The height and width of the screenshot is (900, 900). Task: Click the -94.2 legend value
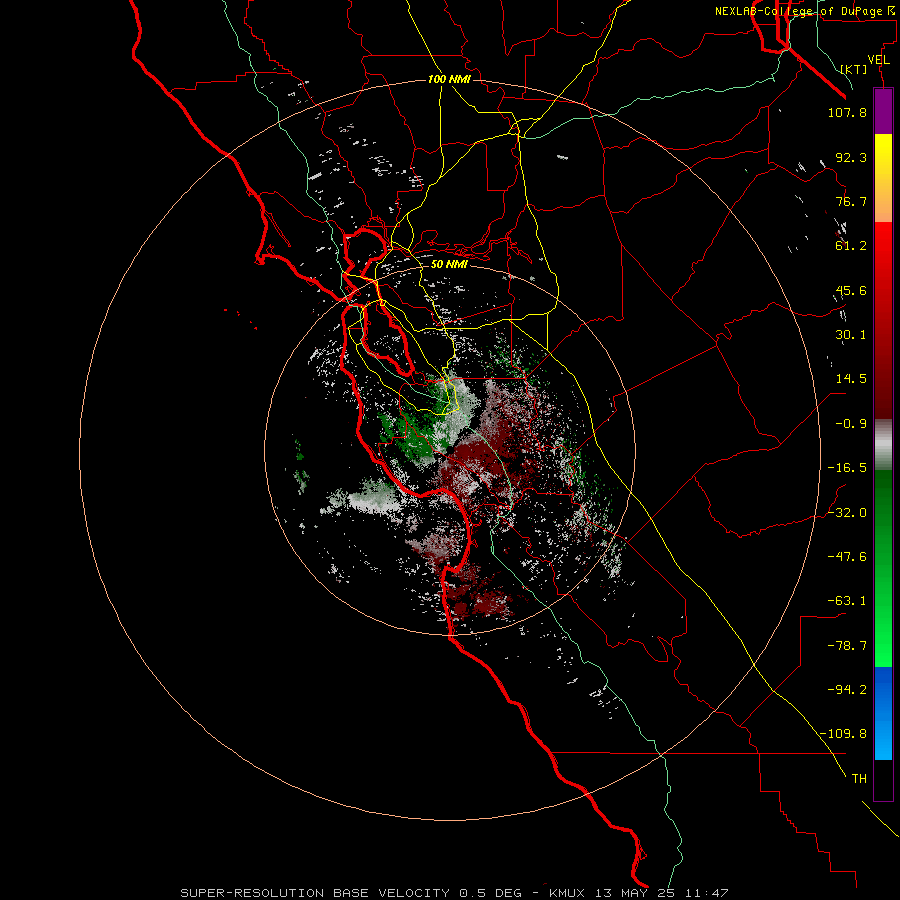pyautogui.click(x=847, y=690)
